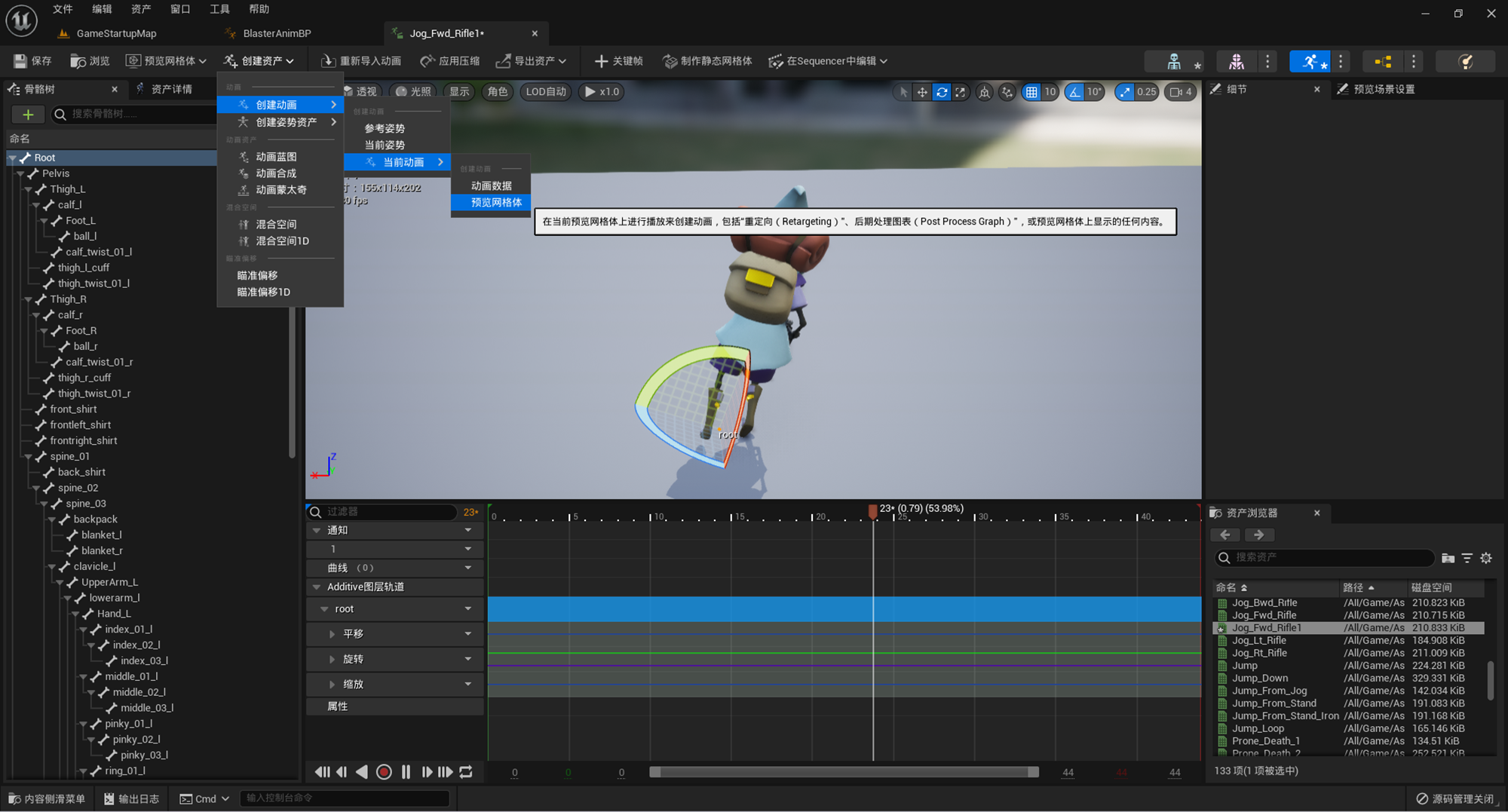Click the Skeleton editor mode icon
The height and width of the screenshot is (812, 1508).
[1174, 62]
